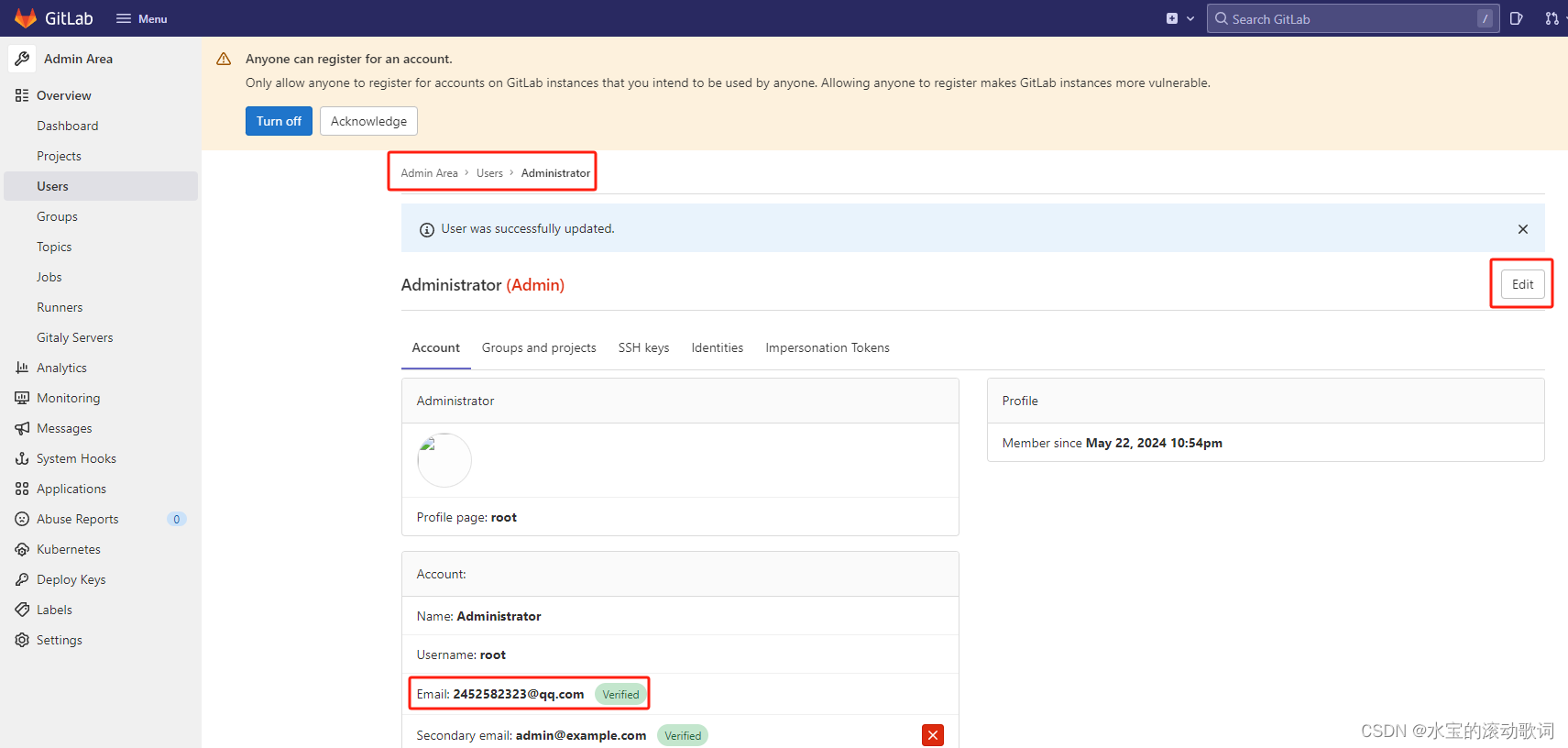This screenshot has height=748, width=1568.
Task: Acknowledge the registration warning
Action: click(368, 121)
